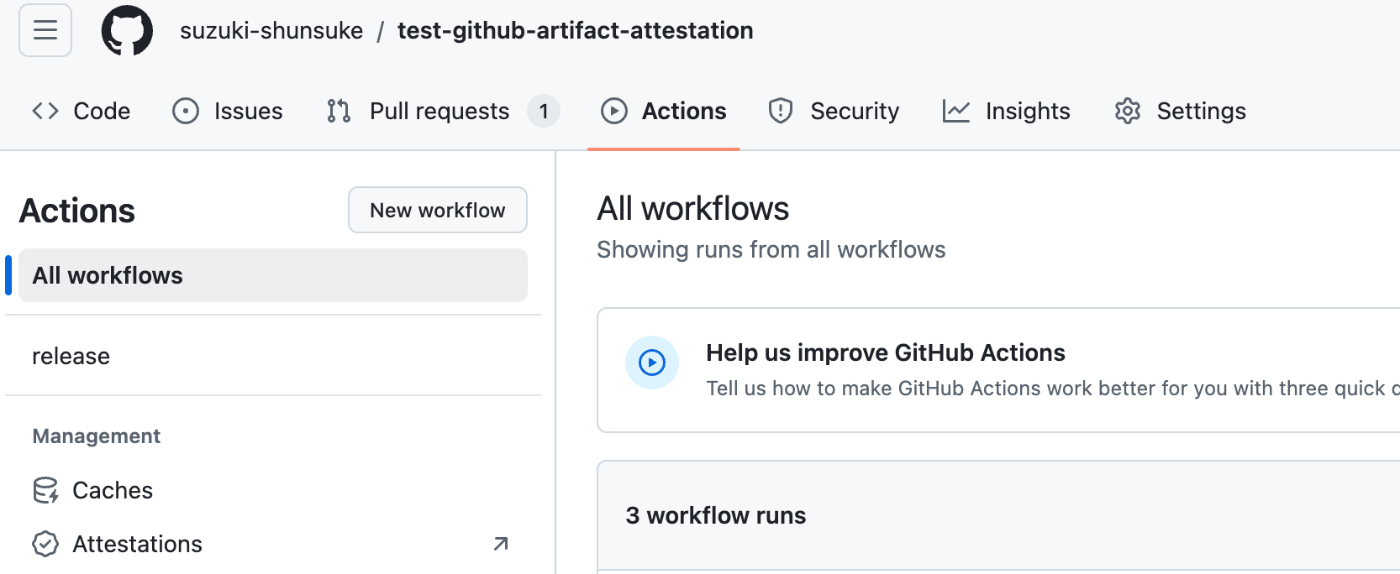Image resolution: width=1400 pixels, height=574 pixels.
Task: Click the Help us improve GitHub Actions heading
Action: point(886,353)
